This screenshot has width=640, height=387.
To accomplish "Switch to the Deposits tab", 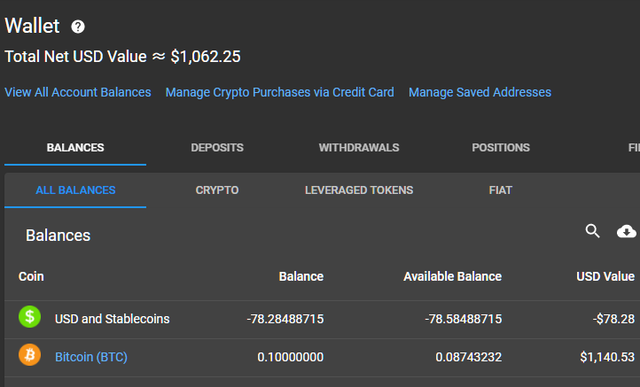I will point(217,148).
